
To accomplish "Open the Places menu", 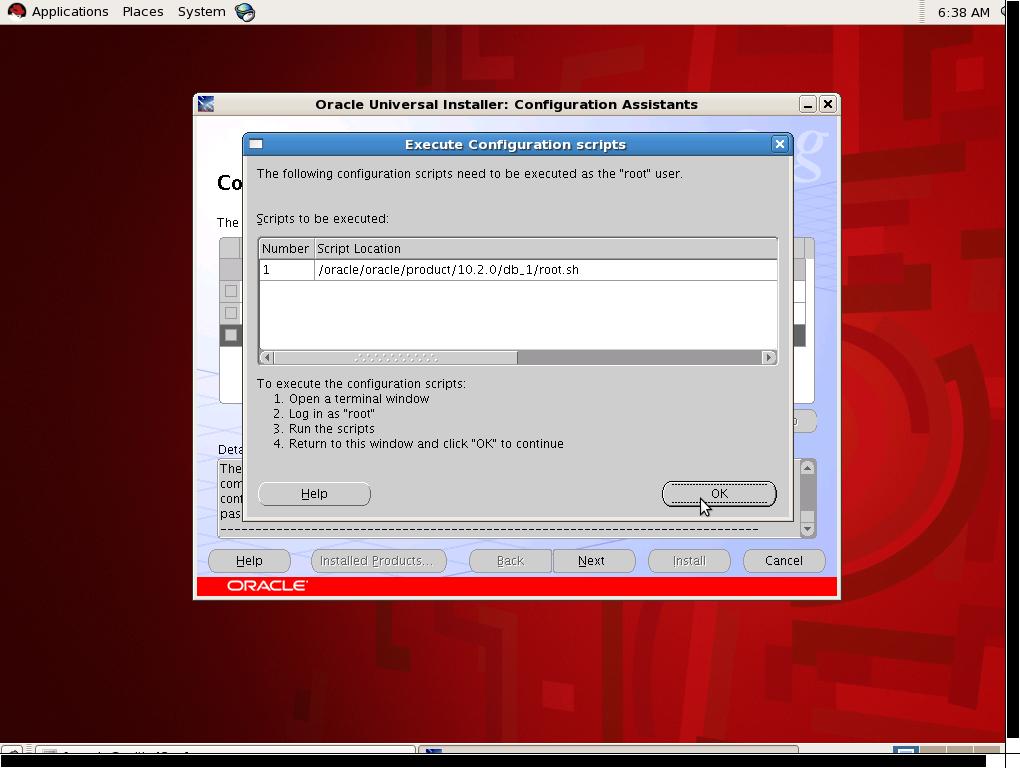I will pyautogui.click(x=142, y=12).
